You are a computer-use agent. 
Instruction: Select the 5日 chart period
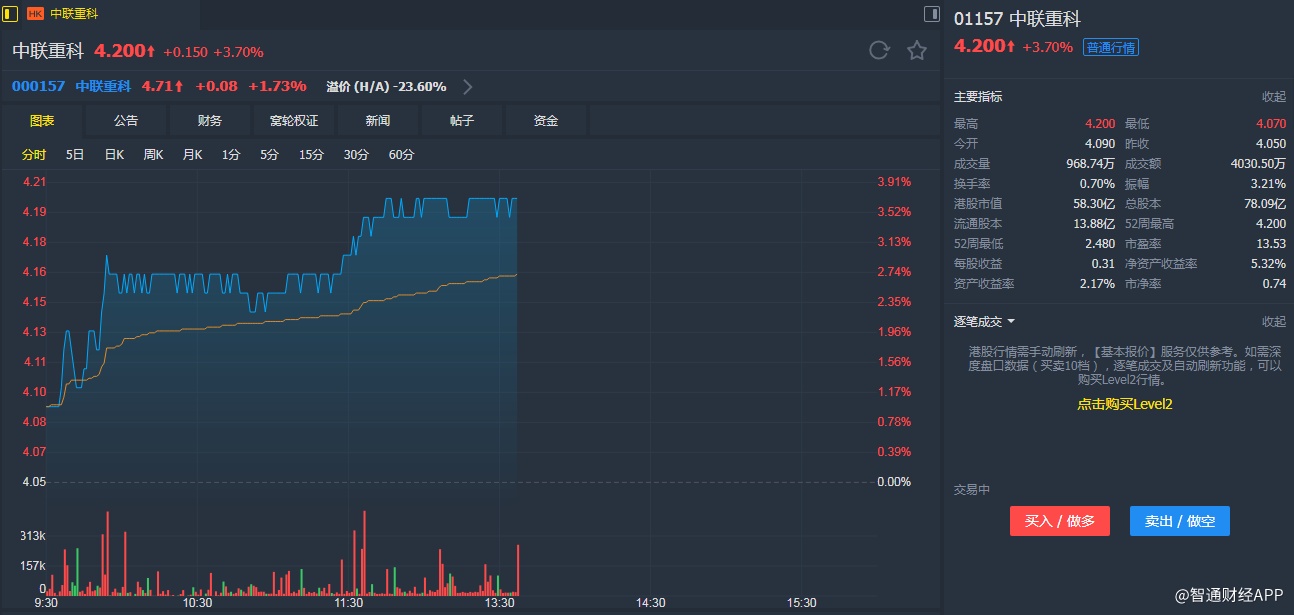click(x=75, y=154)
